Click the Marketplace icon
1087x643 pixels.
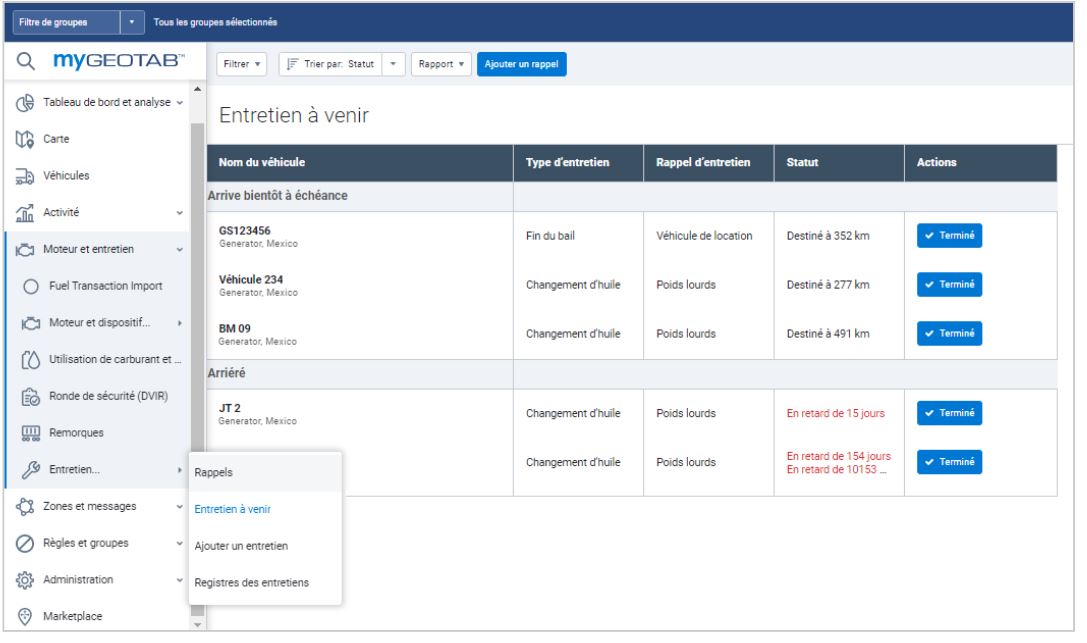coord(27,616)
